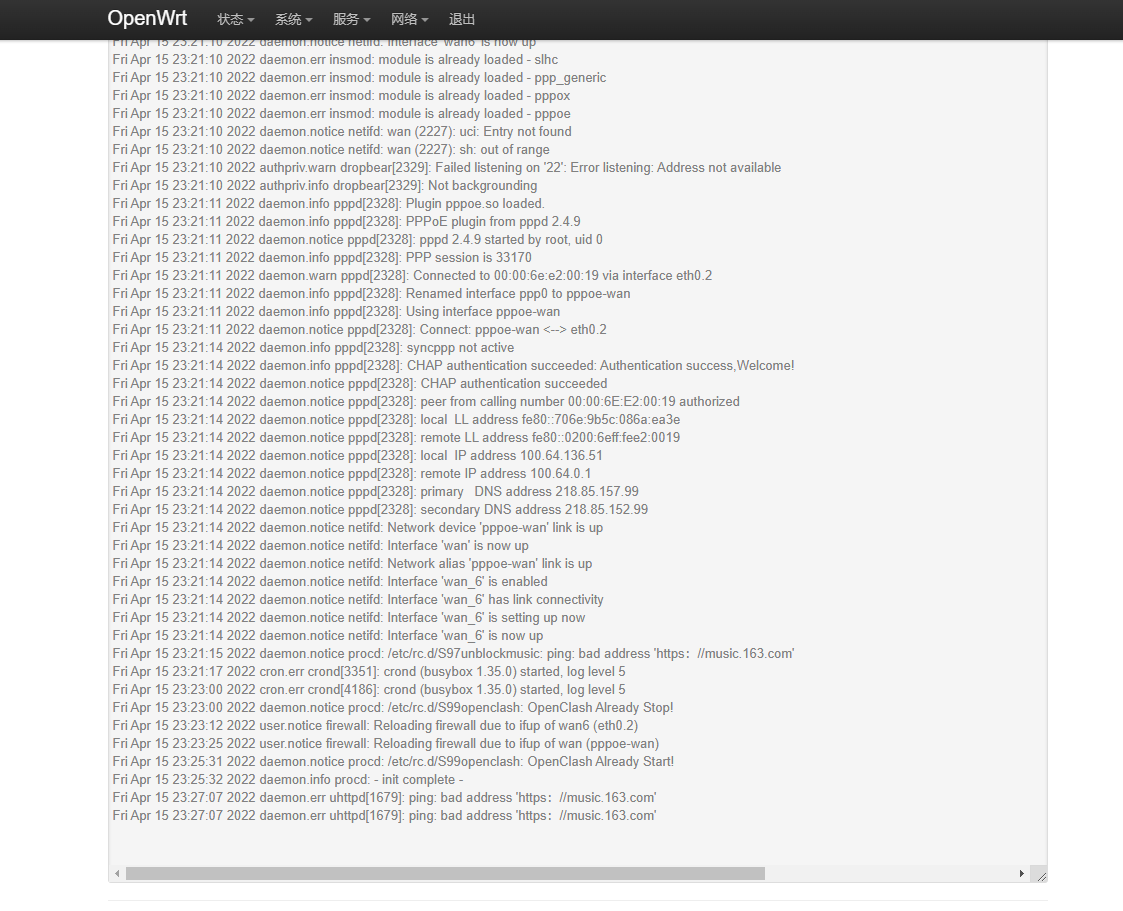
Task: Click the 'local IP address 100.64.136.51' line
Action: pyautogui.click(x=357, y=455)
